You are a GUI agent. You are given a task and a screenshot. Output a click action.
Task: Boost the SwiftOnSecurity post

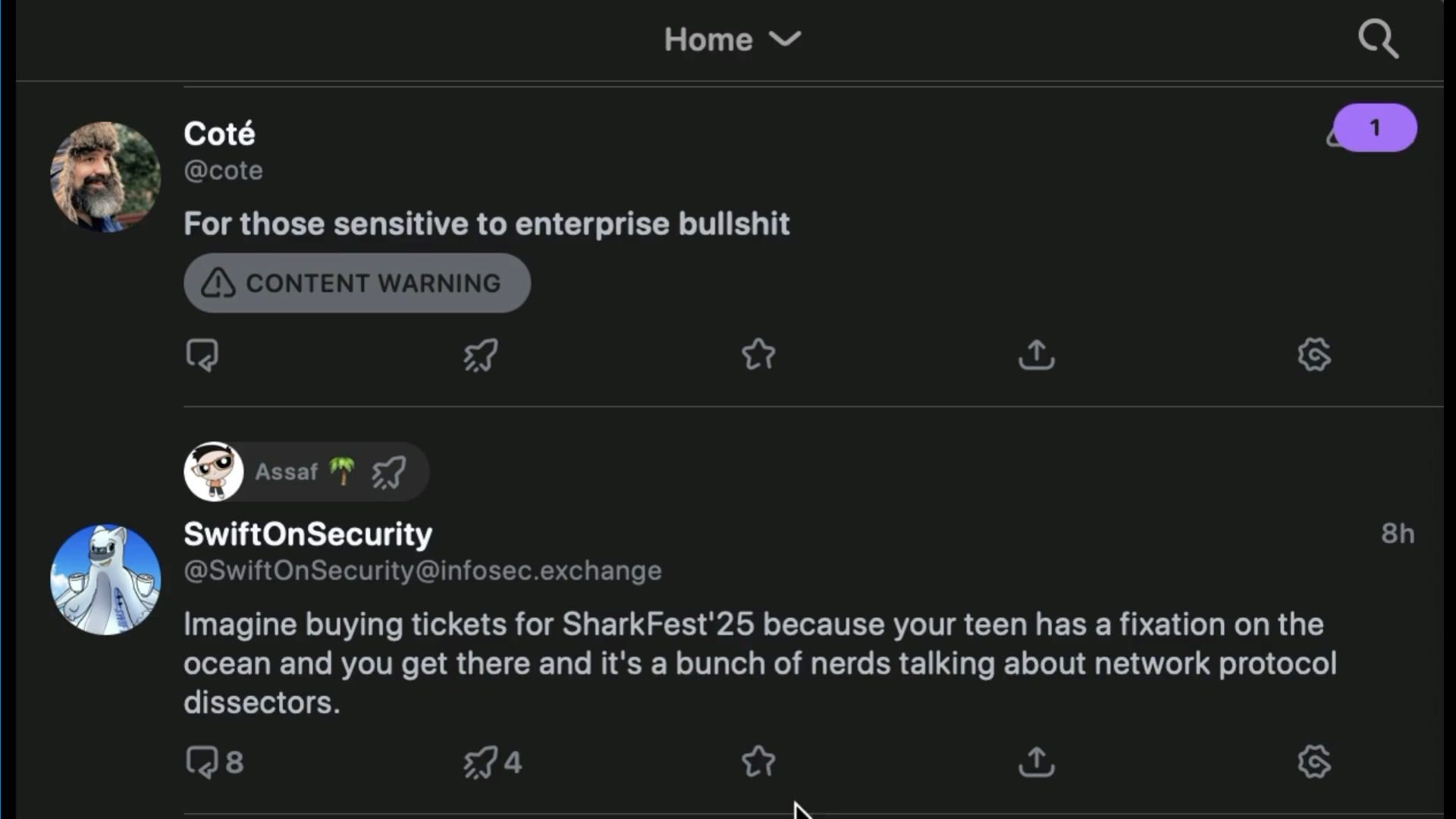tap(481, 762)
